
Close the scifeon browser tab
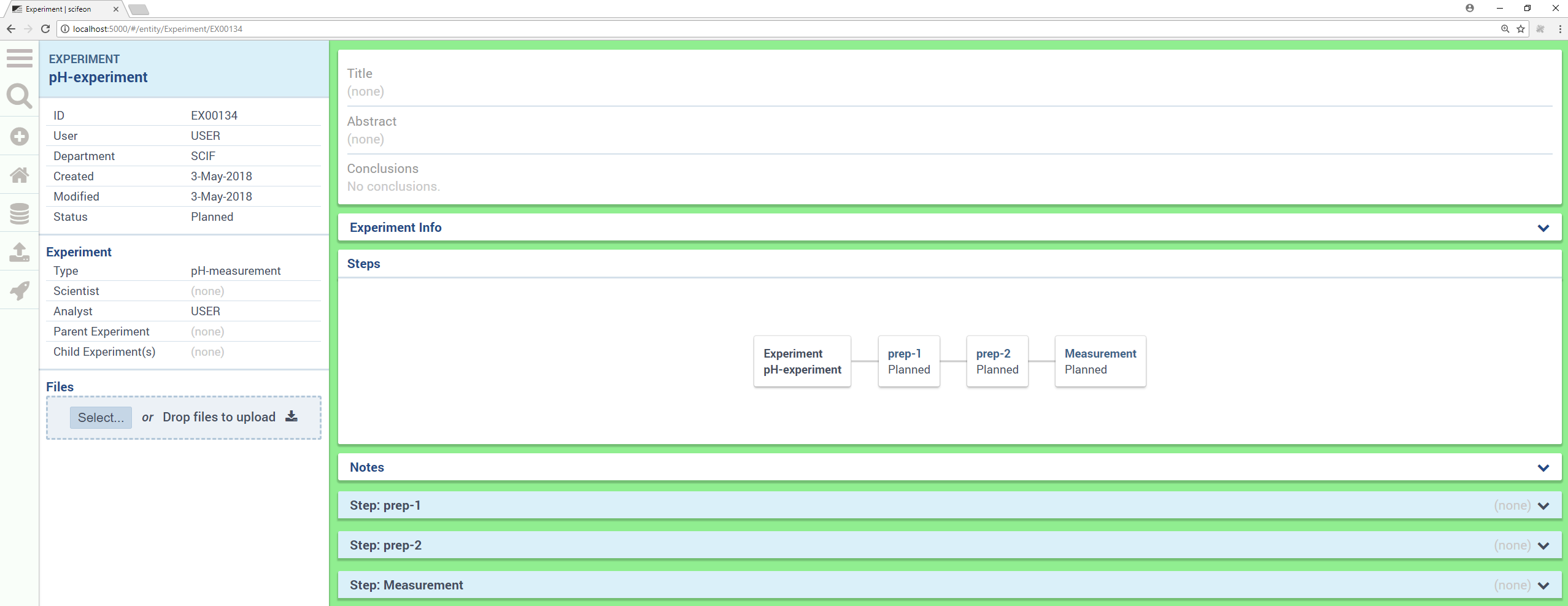coord(115,9)
